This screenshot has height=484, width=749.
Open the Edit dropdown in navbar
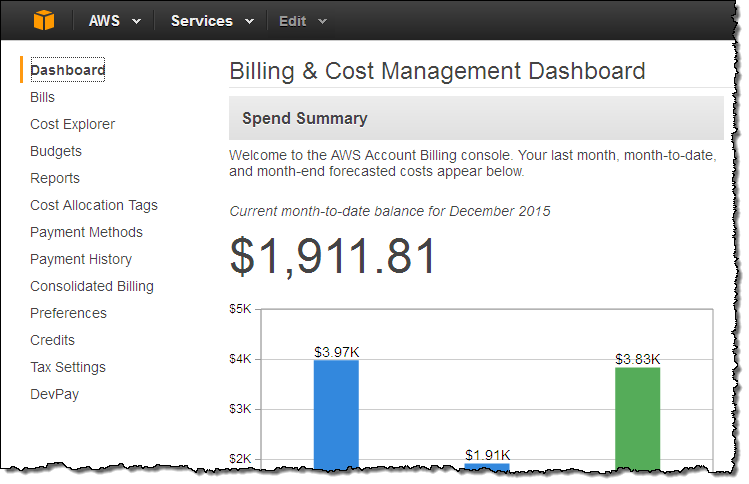coord(302,21)
